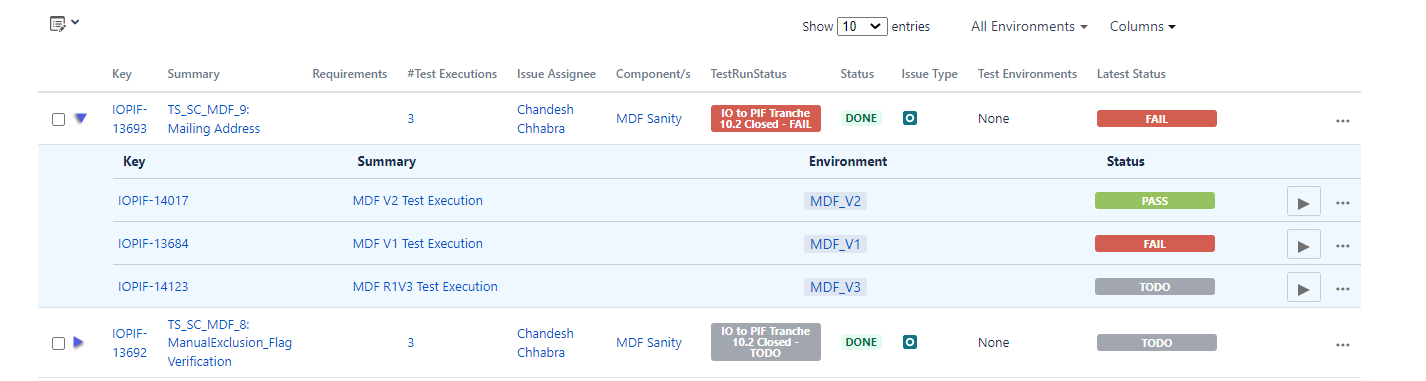Viewport: 1426px width, 381px height.
Task: Click Latest Status FAIL bar for IOPIF-13693
Action: click(1157, 119)
